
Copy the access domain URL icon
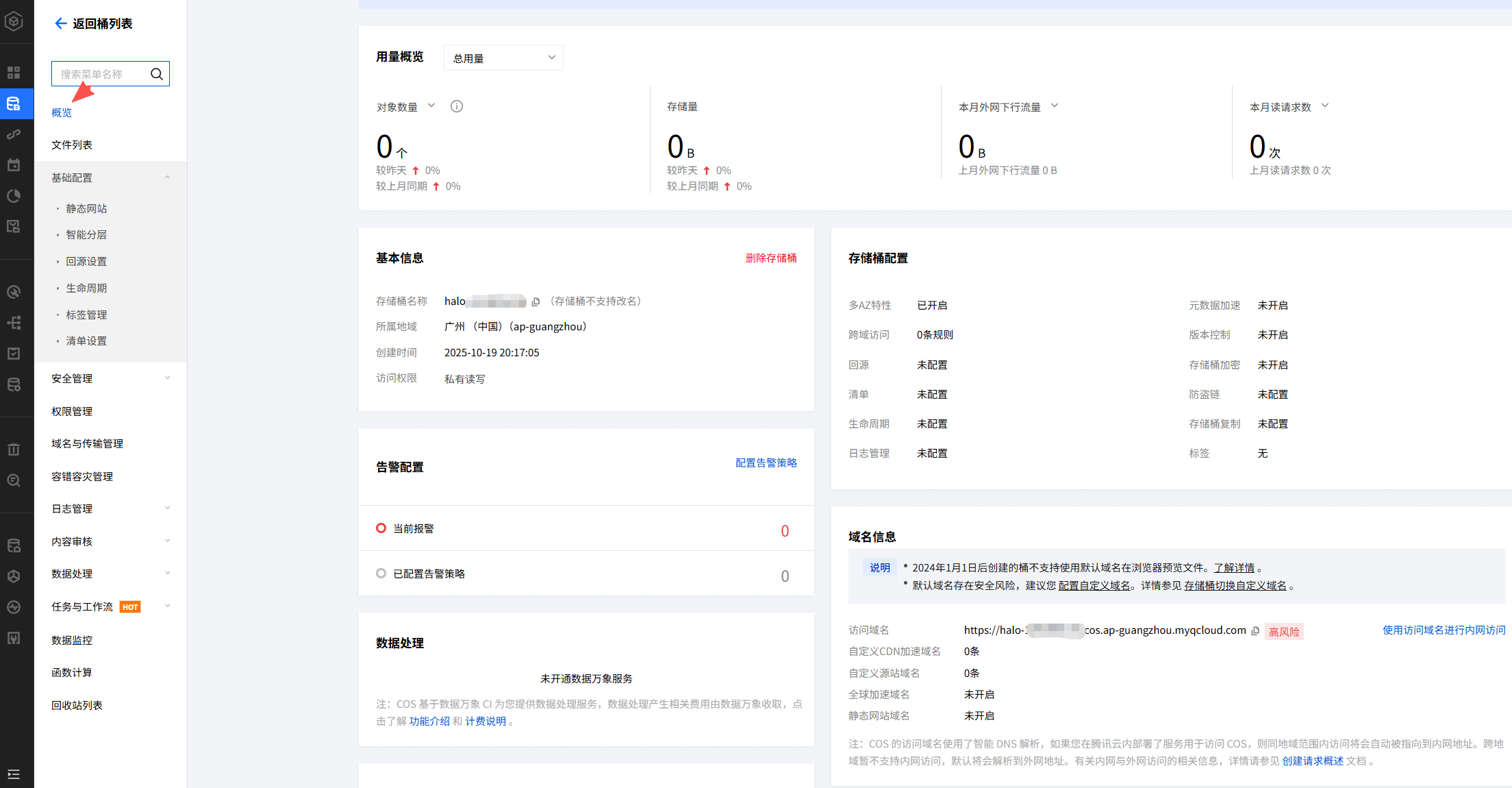point(1255,631)
